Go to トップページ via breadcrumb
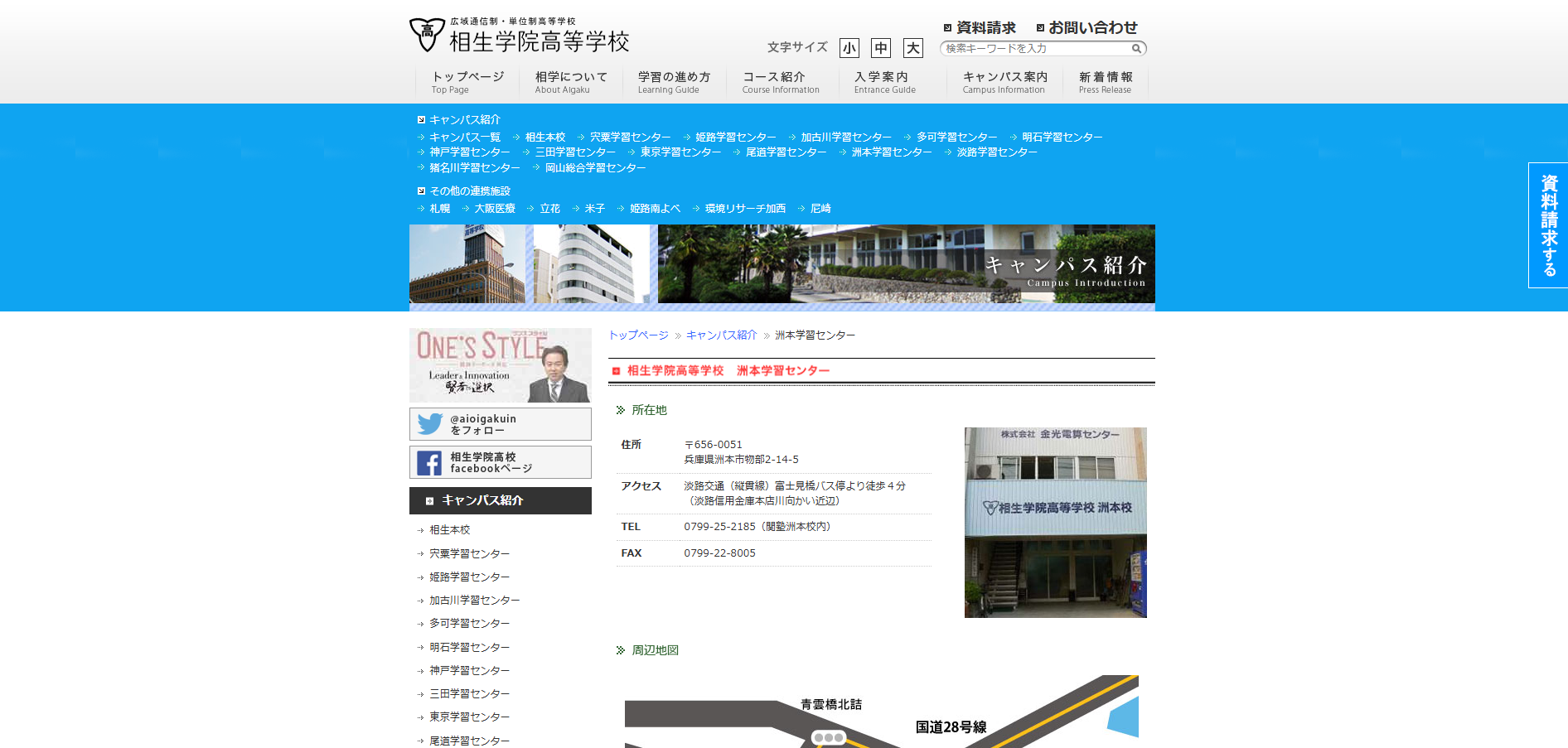 638,335
